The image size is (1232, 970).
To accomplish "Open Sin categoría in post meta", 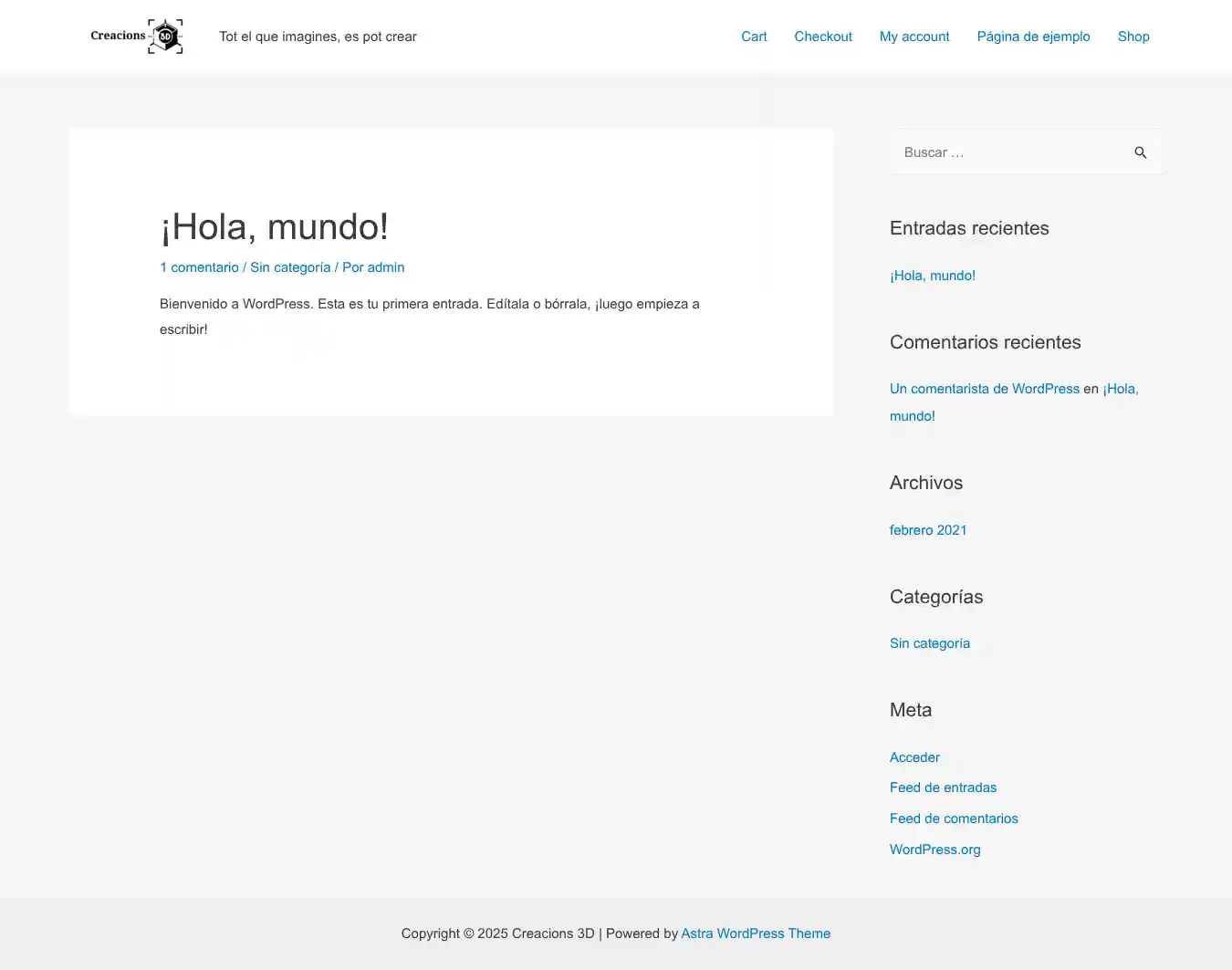I will click(290, 267).
